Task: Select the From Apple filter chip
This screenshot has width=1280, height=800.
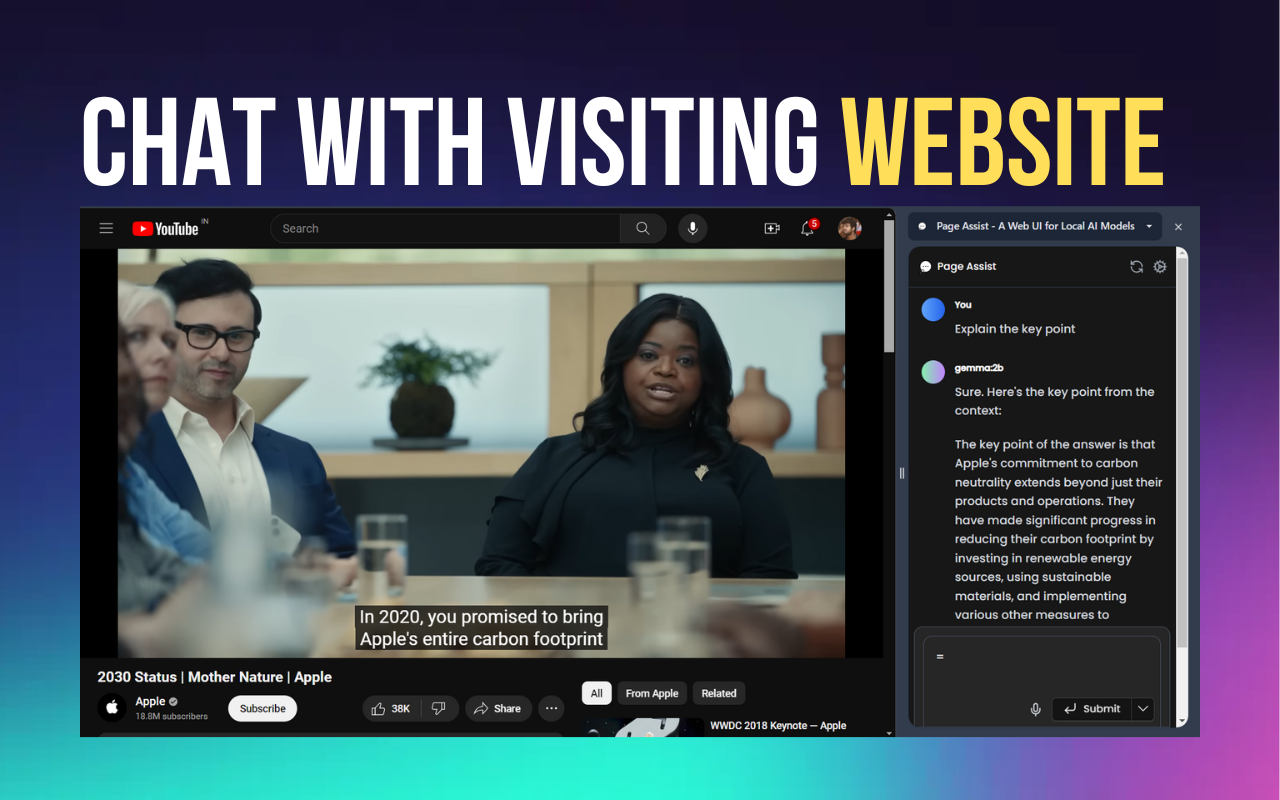Action: click(x=652, y=693)
